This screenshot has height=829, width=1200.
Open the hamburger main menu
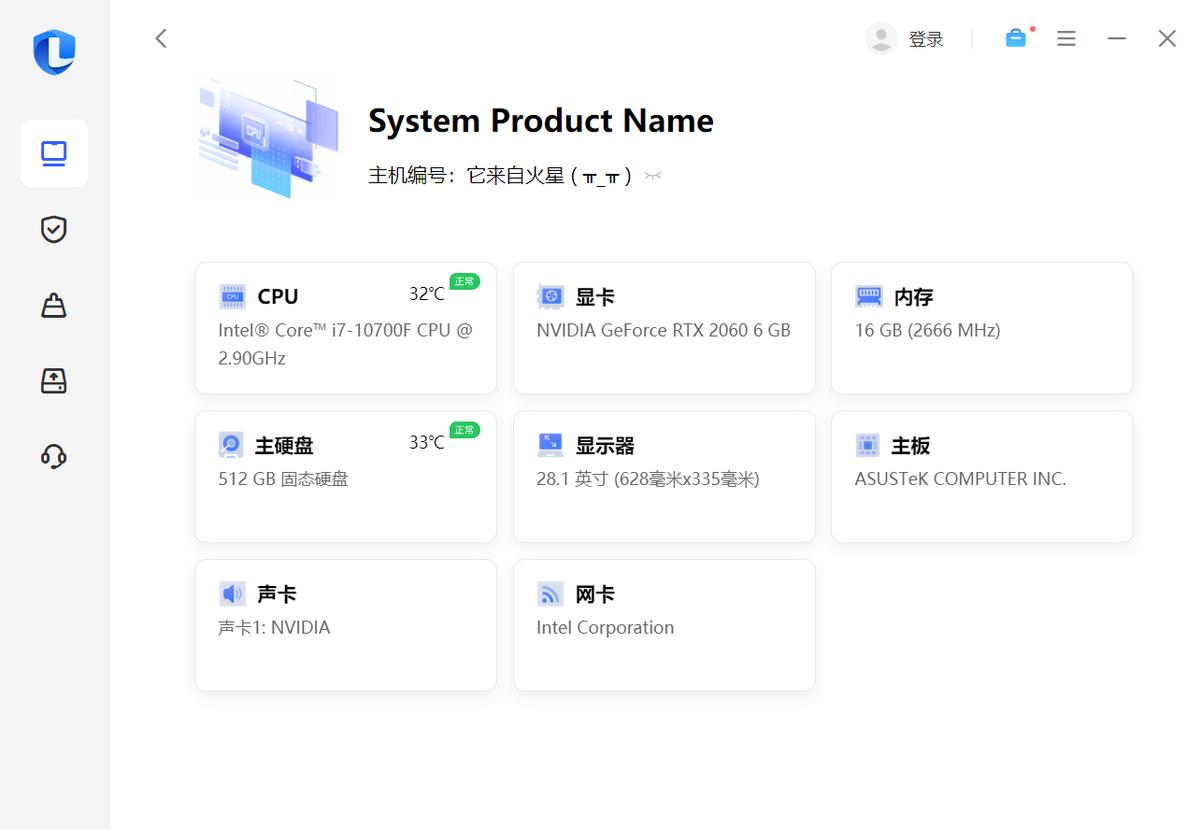(1066, 38)
